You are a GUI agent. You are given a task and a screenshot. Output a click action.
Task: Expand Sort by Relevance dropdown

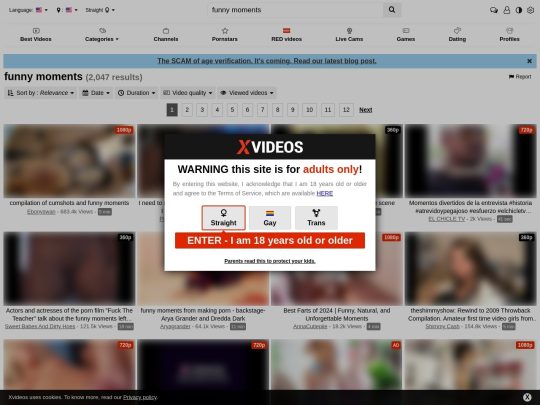point(41,93)
